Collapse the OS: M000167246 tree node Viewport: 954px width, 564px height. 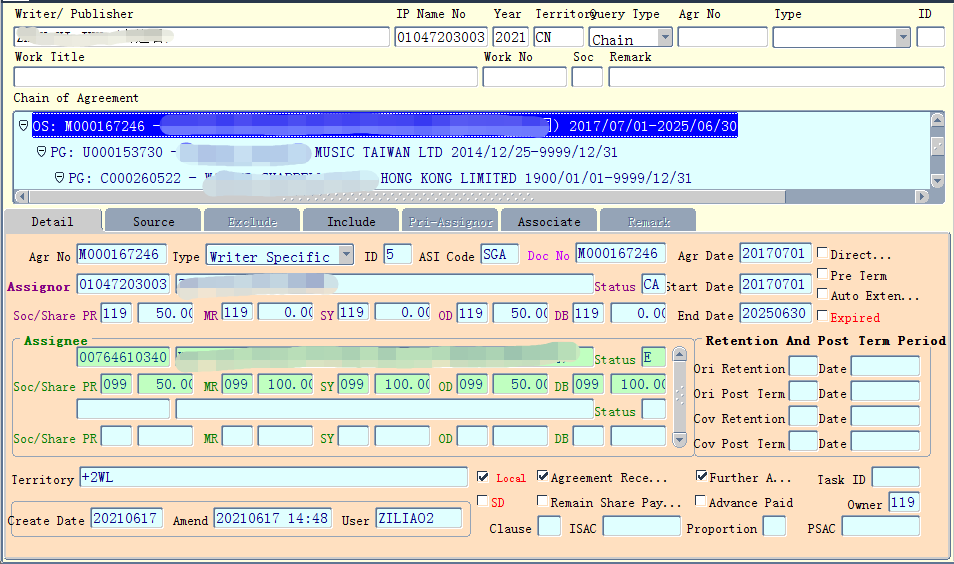tap(24, 125)
